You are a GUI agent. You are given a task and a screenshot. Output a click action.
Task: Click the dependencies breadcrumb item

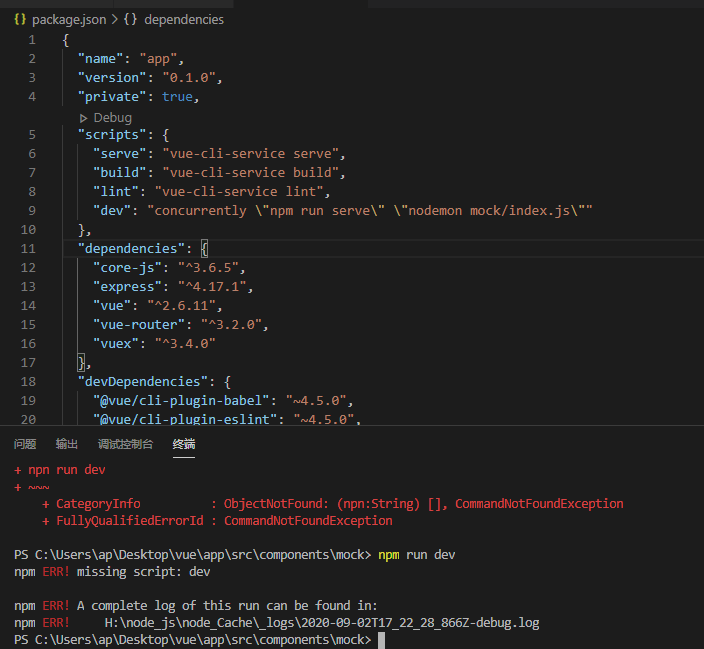(x=184, y=20)
